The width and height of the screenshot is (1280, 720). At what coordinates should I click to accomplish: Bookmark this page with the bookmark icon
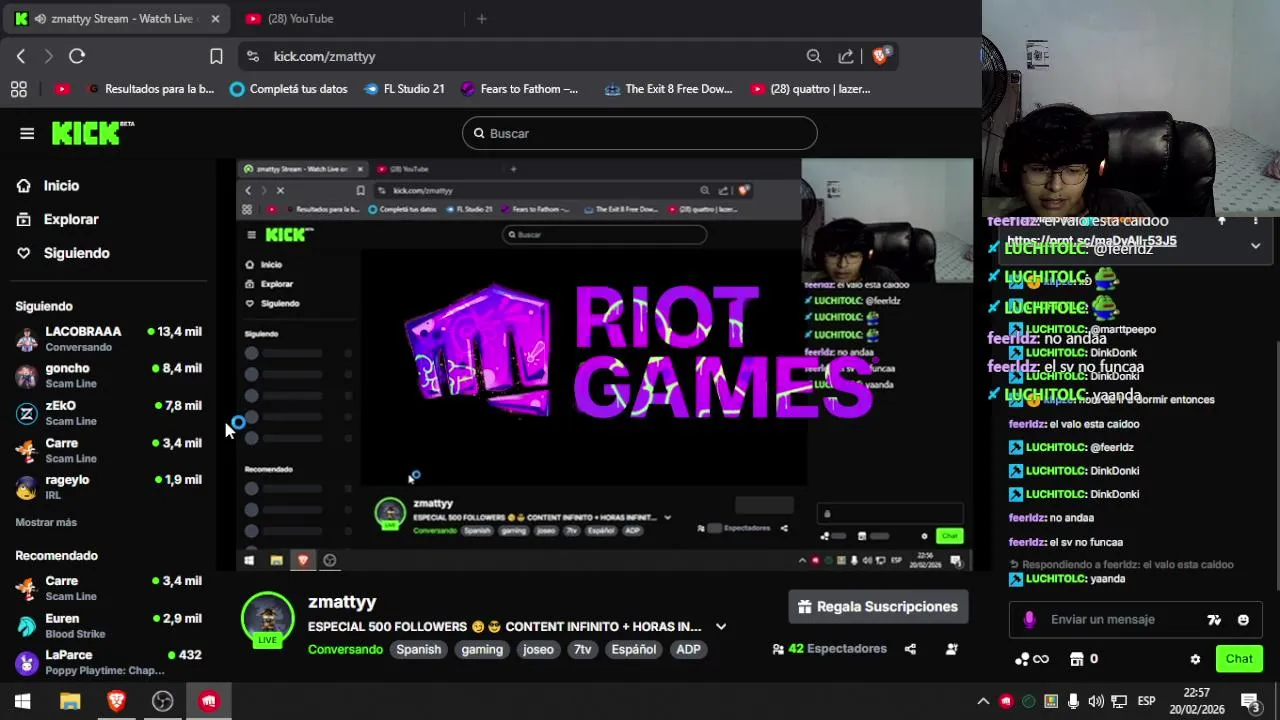coord(216,56)
